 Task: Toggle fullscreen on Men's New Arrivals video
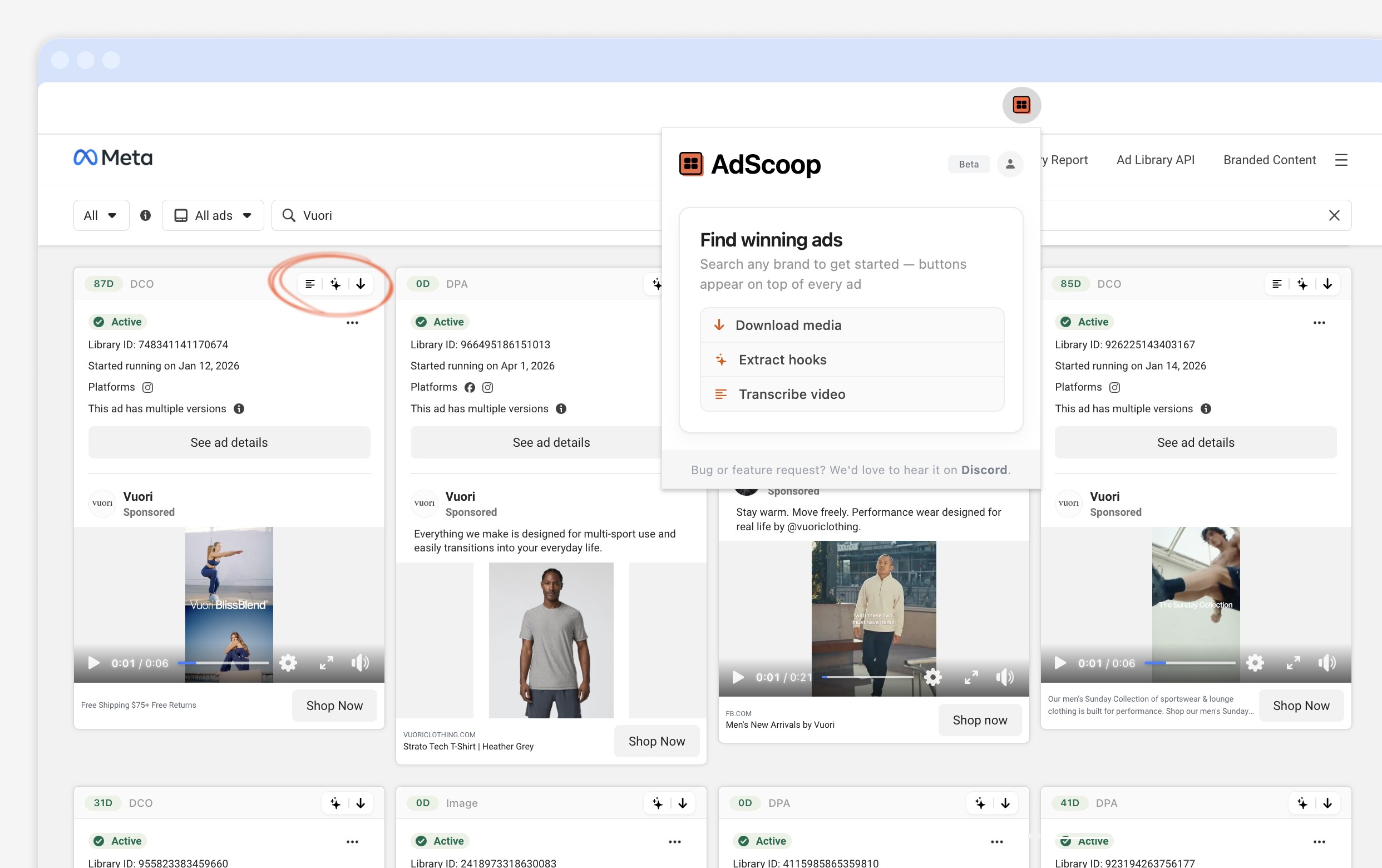(971, 677)
